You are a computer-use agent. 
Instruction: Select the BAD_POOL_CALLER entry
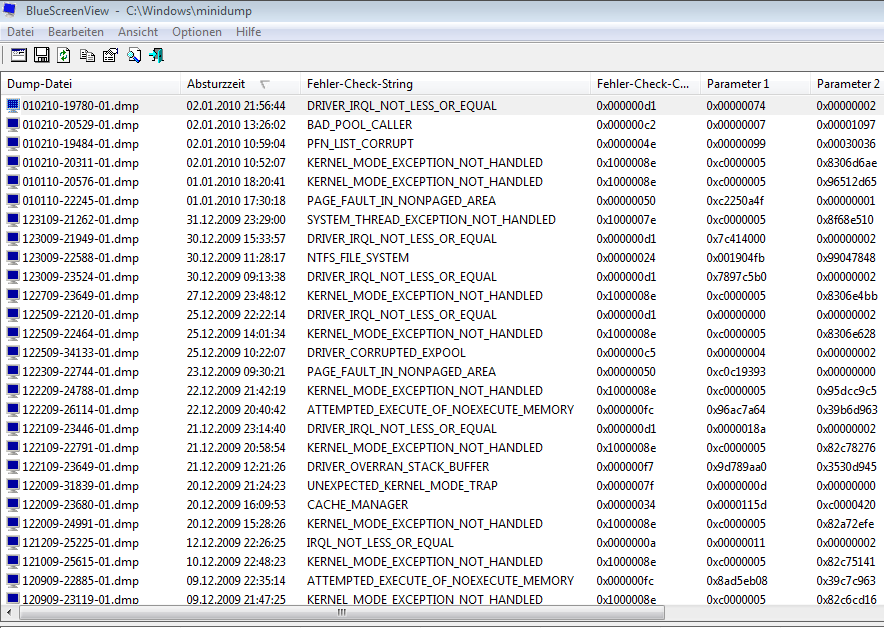click(x=359, y=125)
